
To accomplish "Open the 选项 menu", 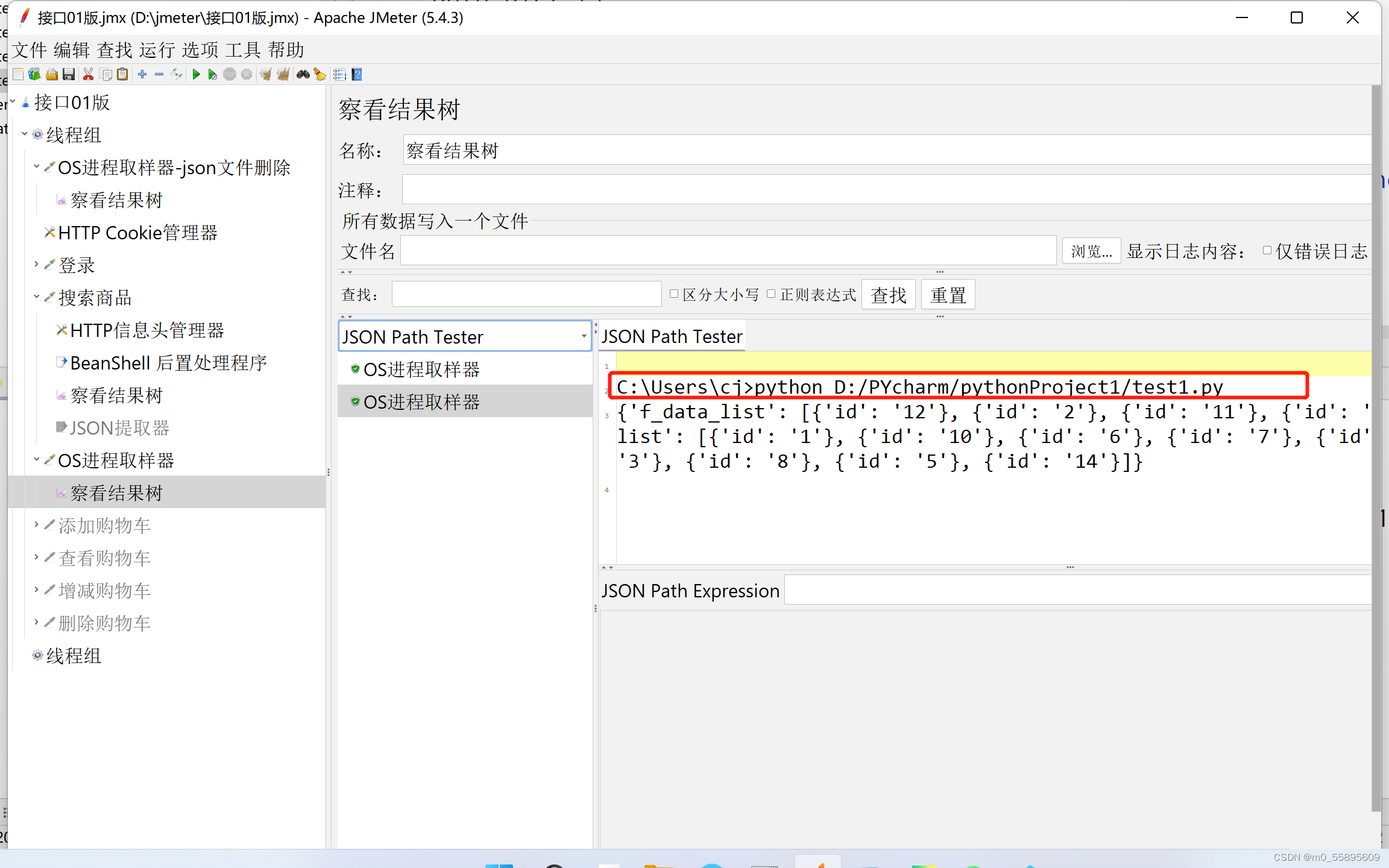I will point(200,50).
